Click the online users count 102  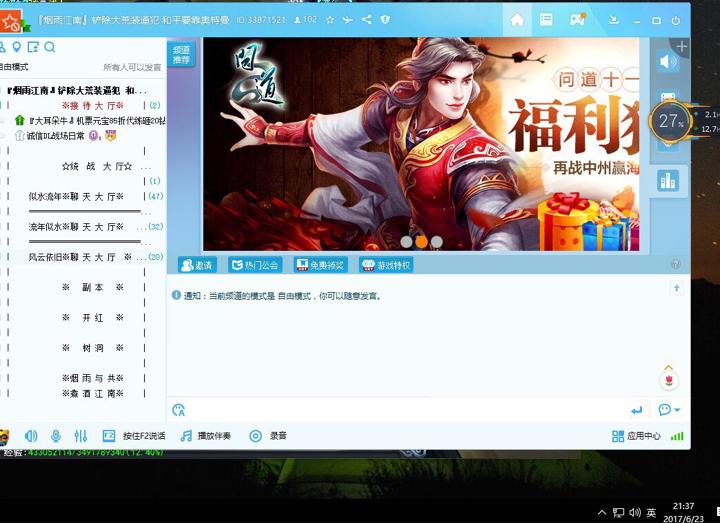coord(305,20)
